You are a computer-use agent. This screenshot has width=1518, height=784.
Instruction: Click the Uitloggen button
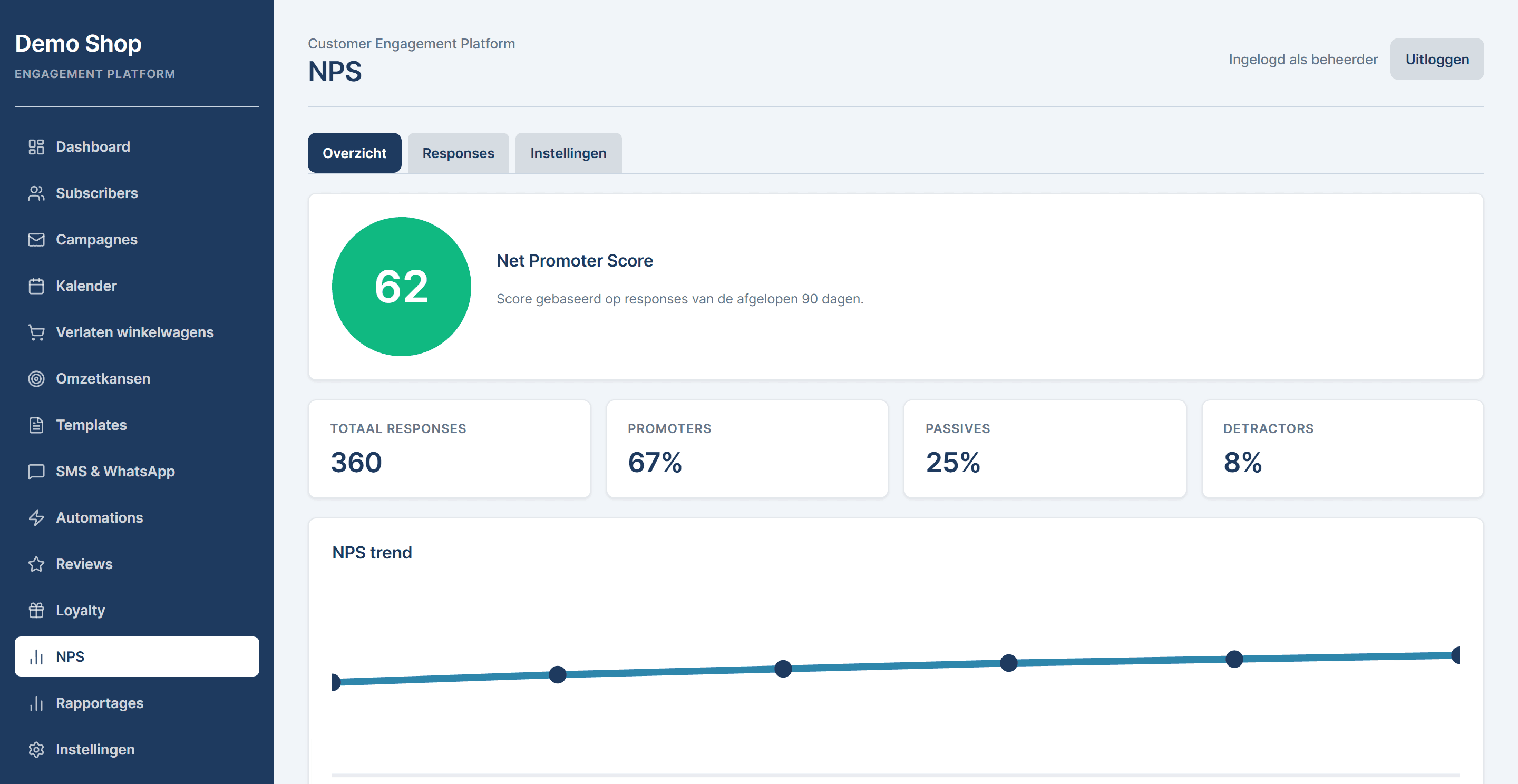click(1437, 60)
